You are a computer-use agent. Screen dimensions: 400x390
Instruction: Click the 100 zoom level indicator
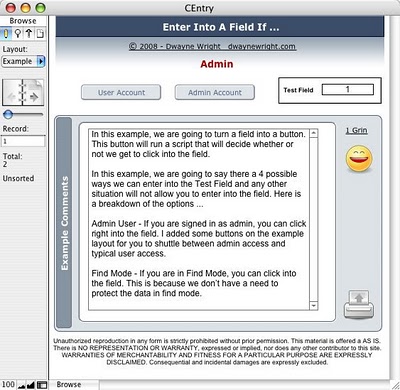pyautogui.click(x=8, y=385)
